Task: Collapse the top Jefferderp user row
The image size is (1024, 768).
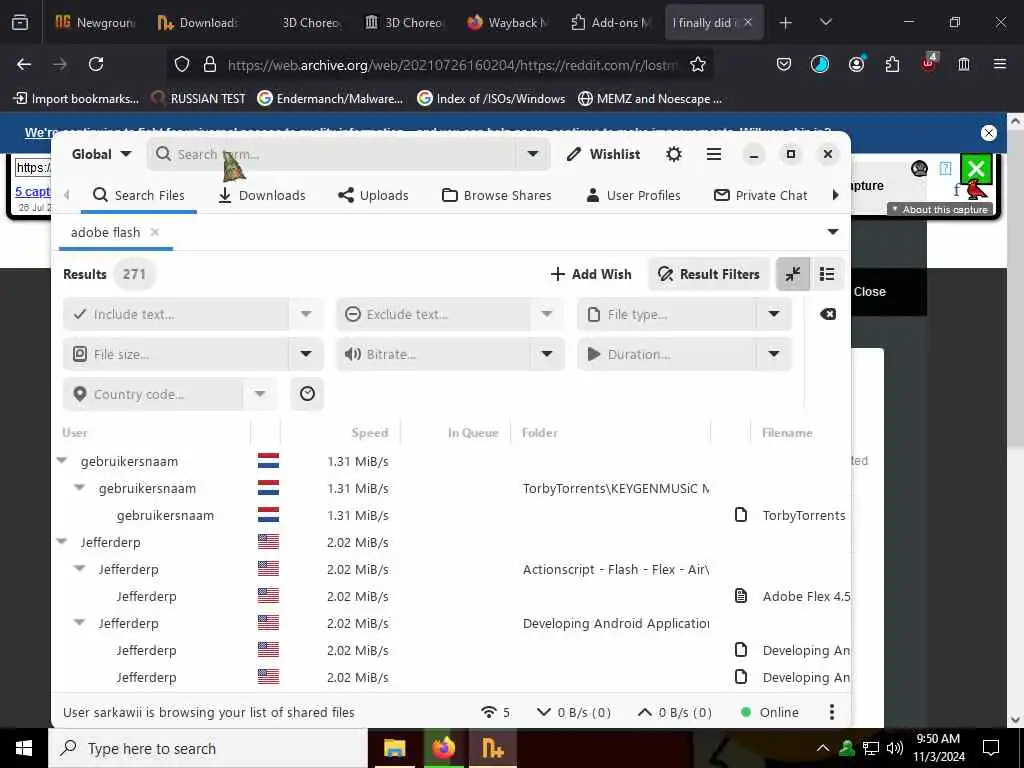Action: tap(62, 541)
